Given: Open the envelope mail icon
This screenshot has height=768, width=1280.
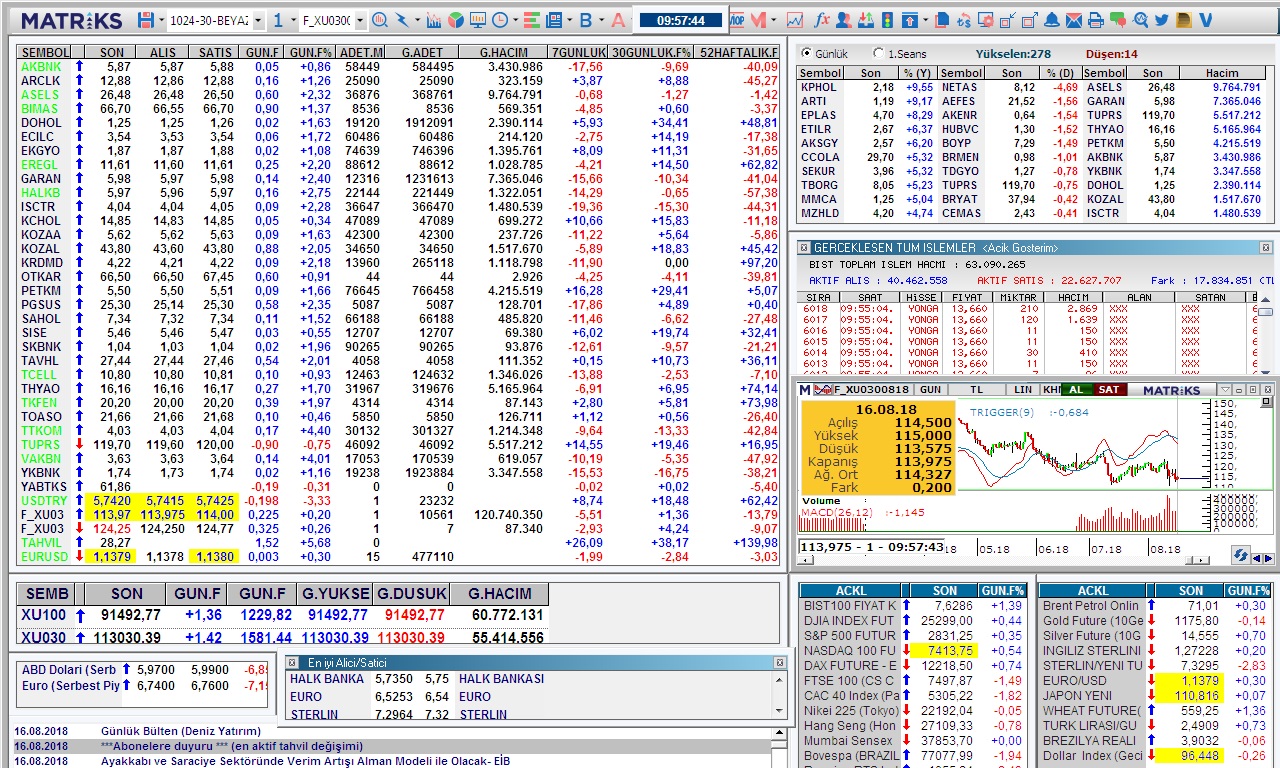Looking at the screenshot, I should coord(1073,20).
